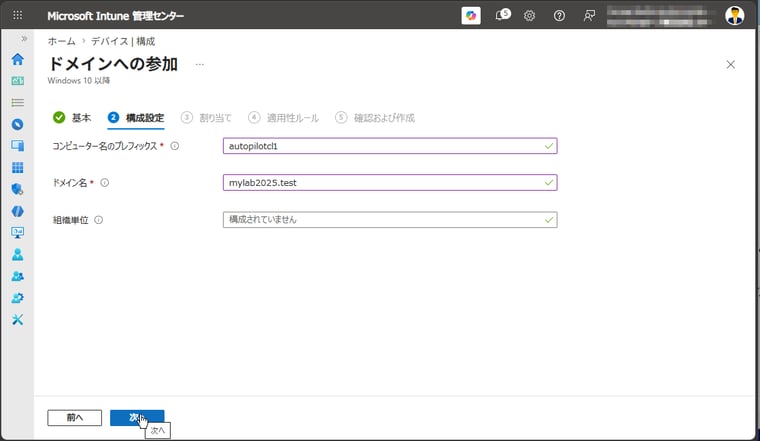Click the 前へ button
Viewport: 760px width, 441px height.
(x=75, y=418)
